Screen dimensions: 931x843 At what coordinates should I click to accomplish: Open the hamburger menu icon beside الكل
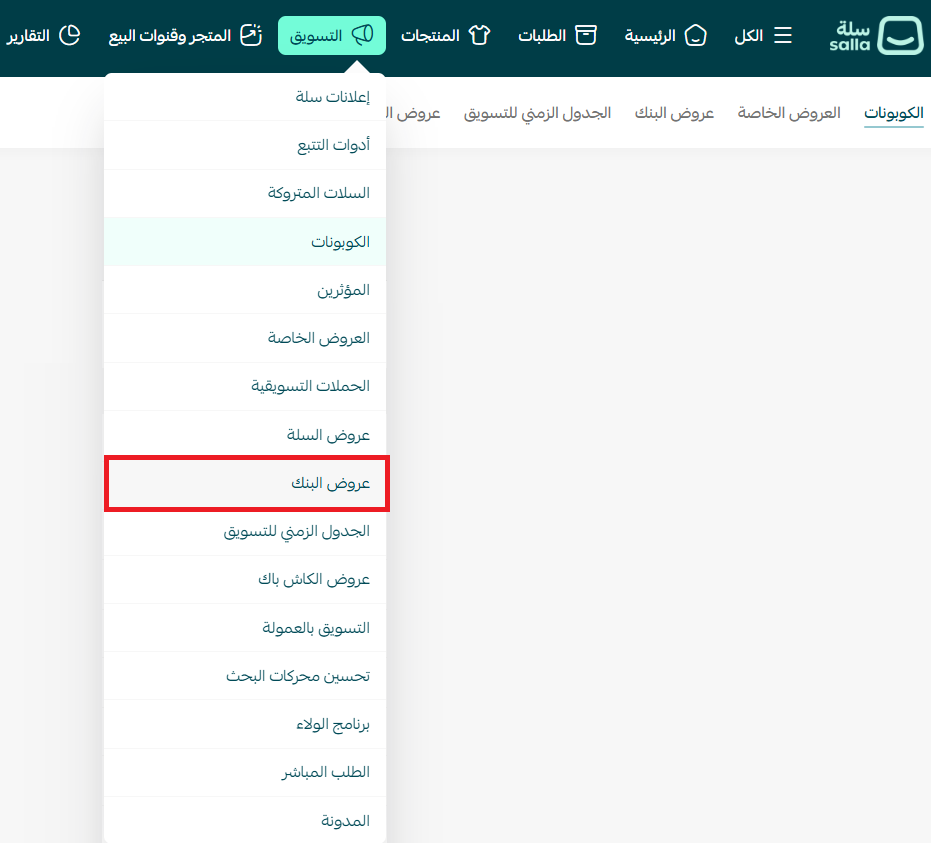click(x=783, y=36)
